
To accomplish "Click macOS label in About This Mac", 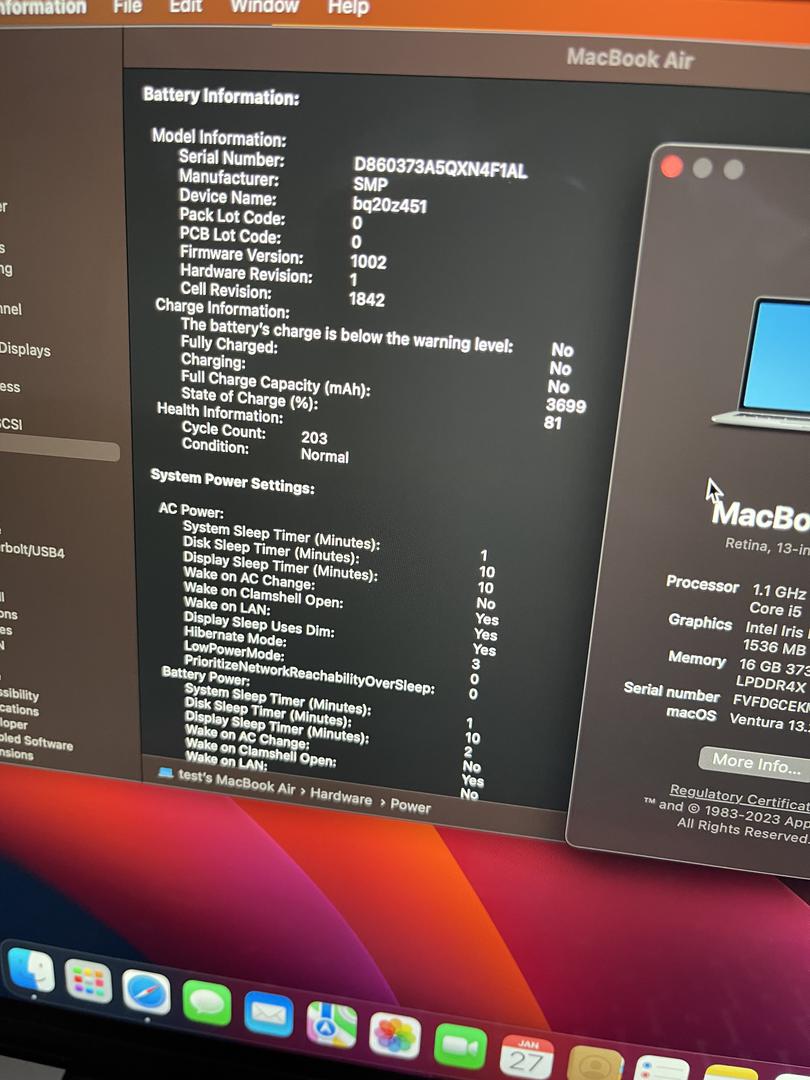I will click(x=692, y=713).
